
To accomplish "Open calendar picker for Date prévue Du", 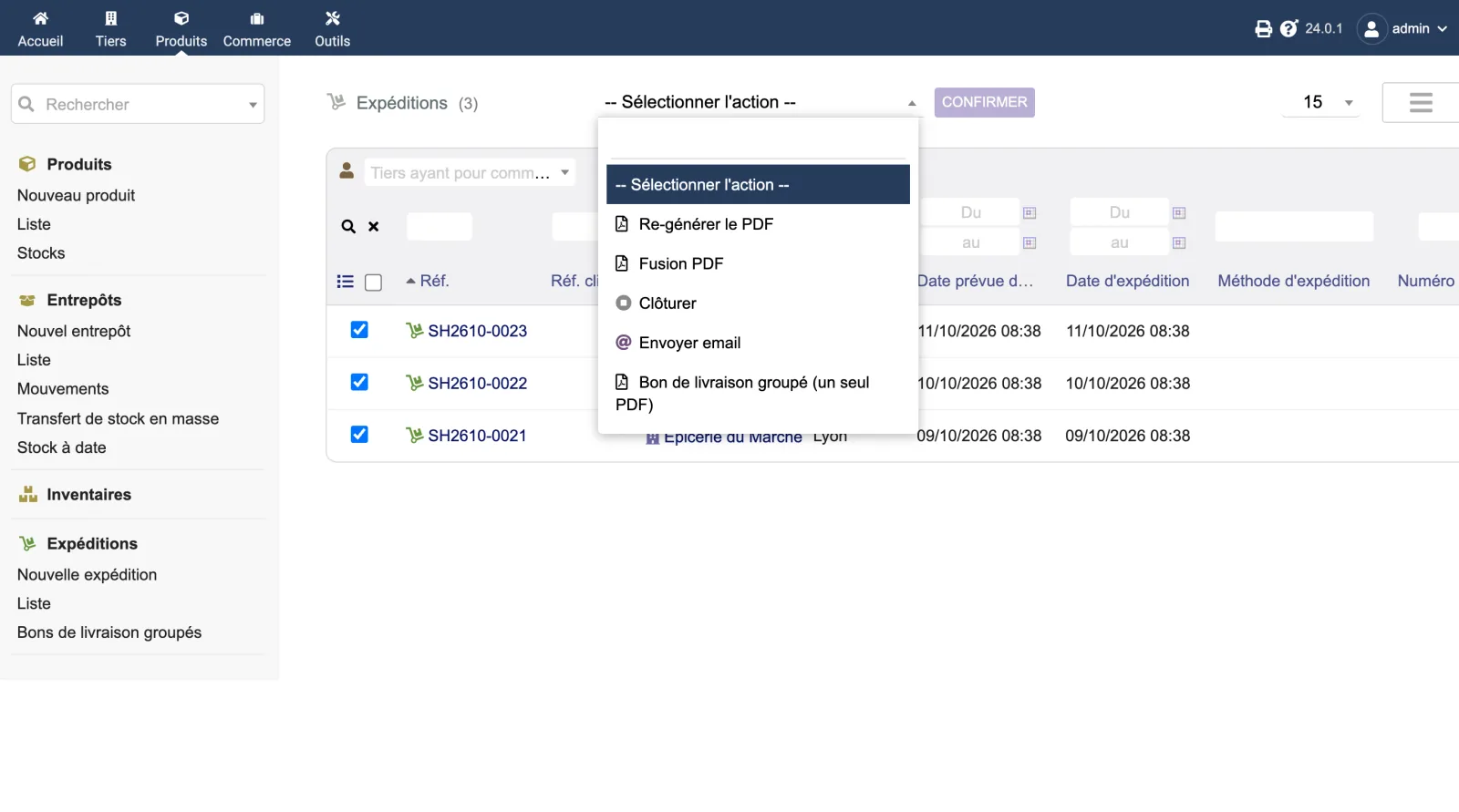I will click(x=1030, y=213).
